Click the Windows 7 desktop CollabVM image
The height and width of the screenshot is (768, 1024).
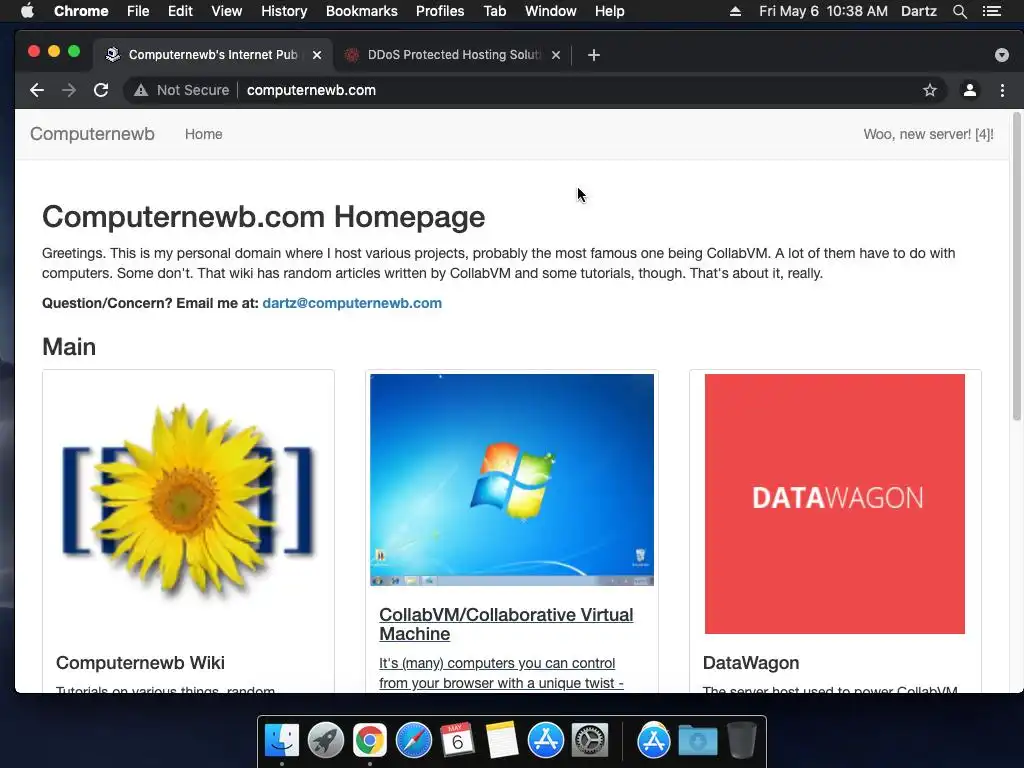point(511,479)
